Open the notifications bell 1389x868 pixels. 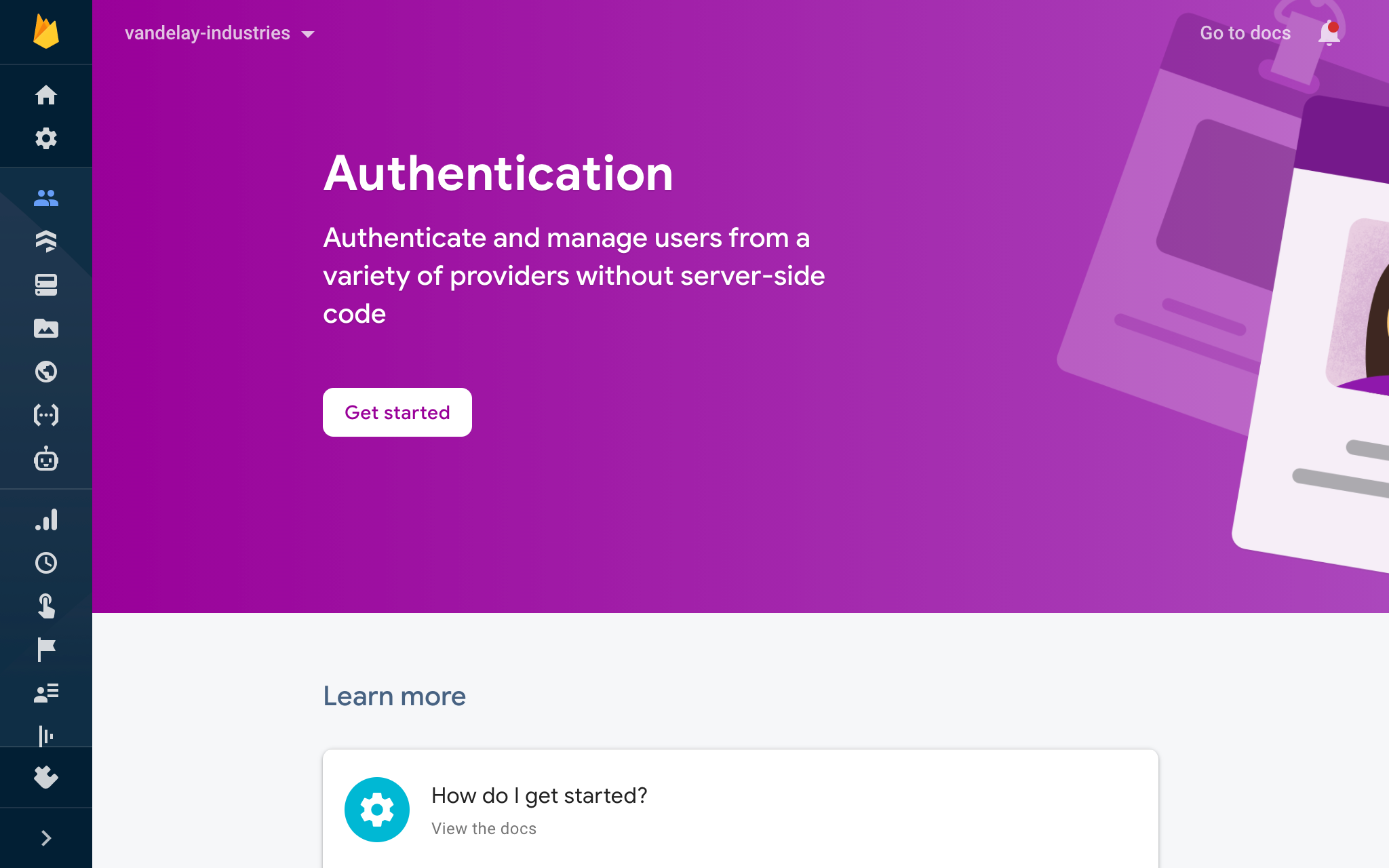click(x=1329, y=33)
